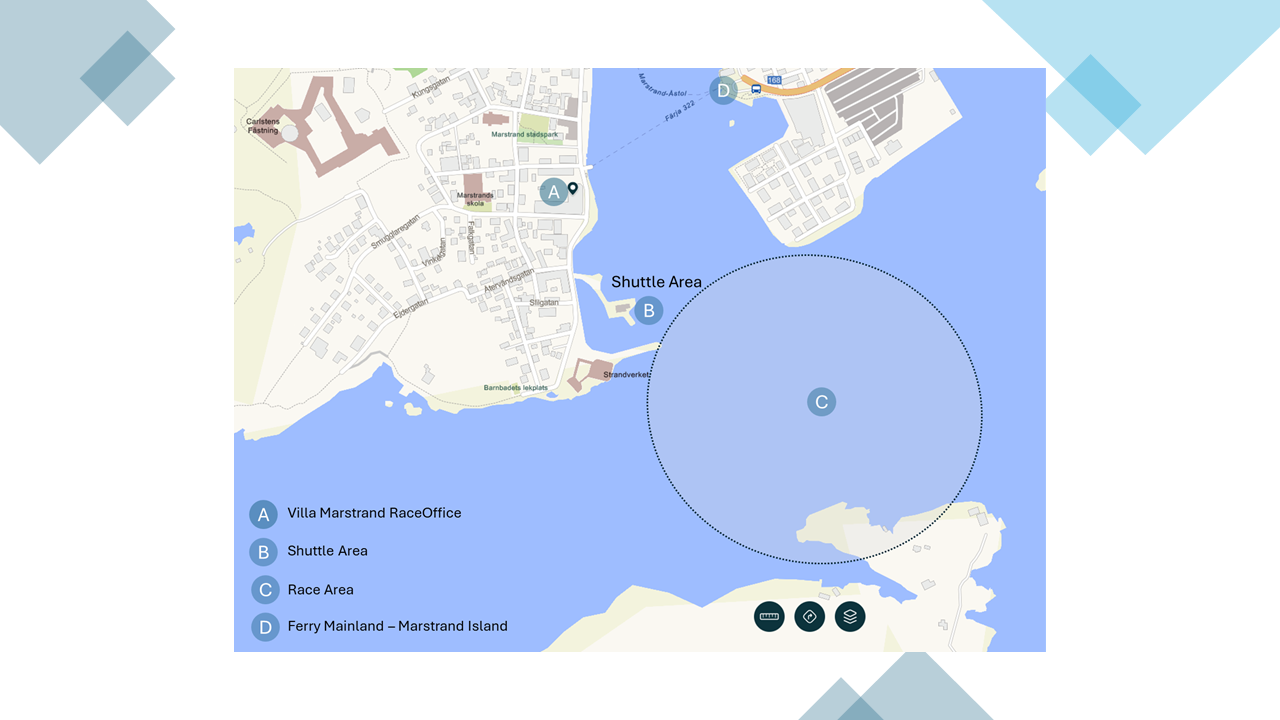The width and height of the screenshot is (1280, 720).
Task: Select marker A on the map
Action: pyautogui.click(x=553, y=192)
